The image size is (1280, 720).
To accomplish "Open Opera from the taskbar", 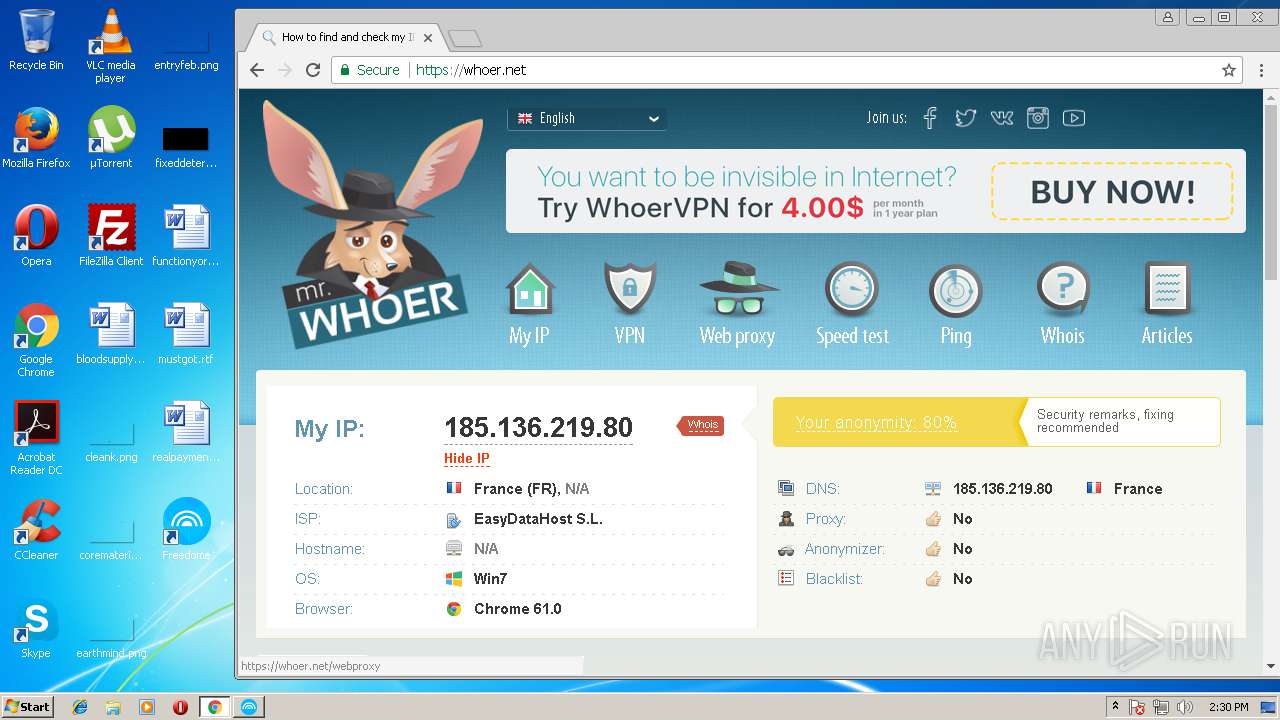I will (x=181, y=707).
